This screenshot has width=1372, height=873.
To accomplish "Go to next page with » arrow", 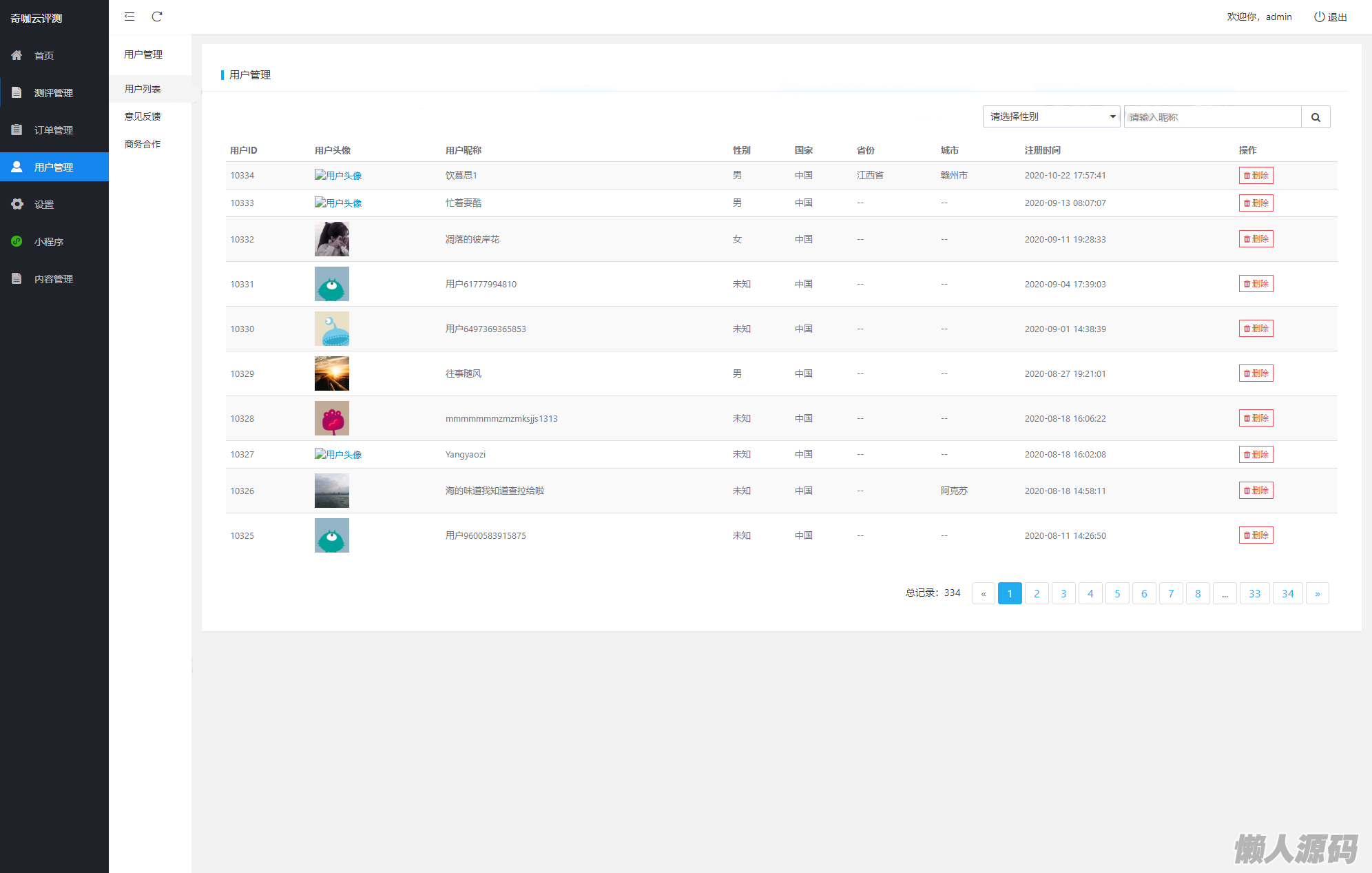I will click(1317, 593).
